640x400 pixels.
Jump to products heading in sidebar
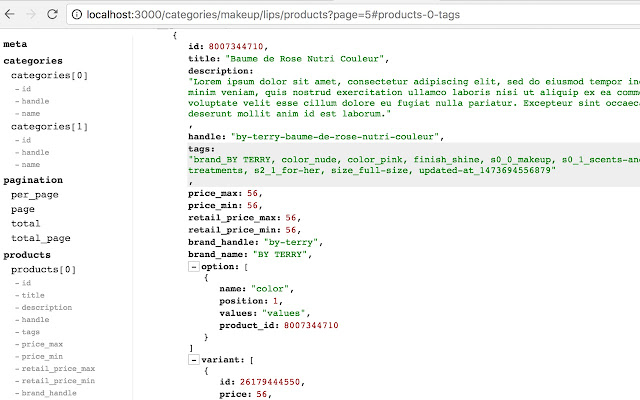(27, 255)
